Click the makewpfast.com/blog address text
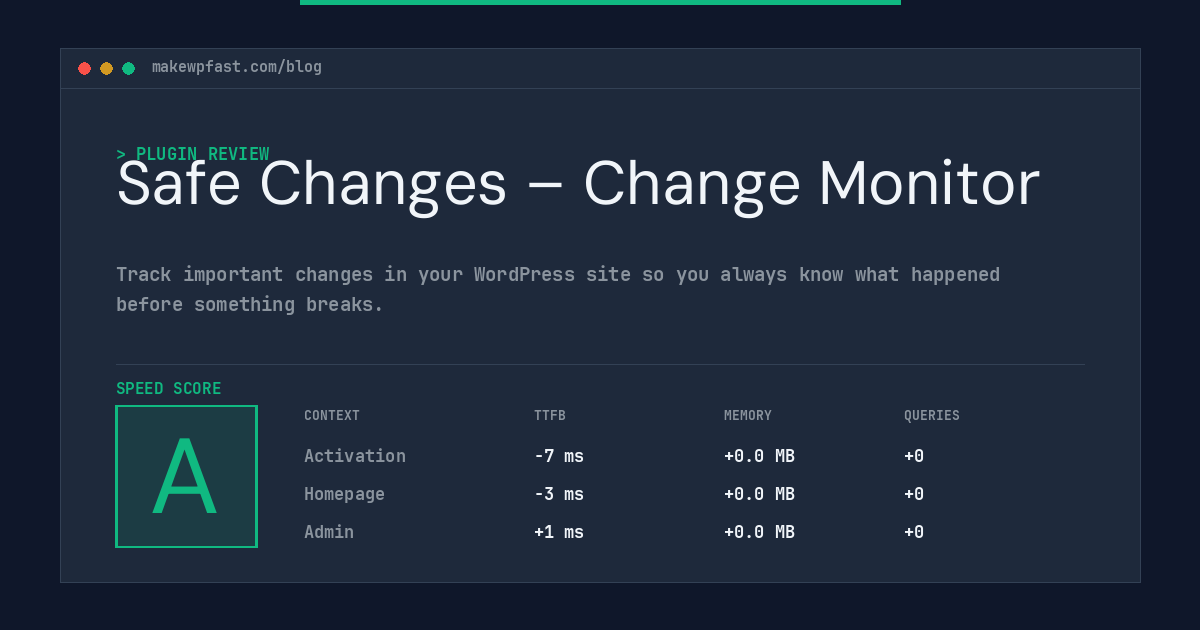The height and width of the screenshot is (630, 1200). pos(237,67)
